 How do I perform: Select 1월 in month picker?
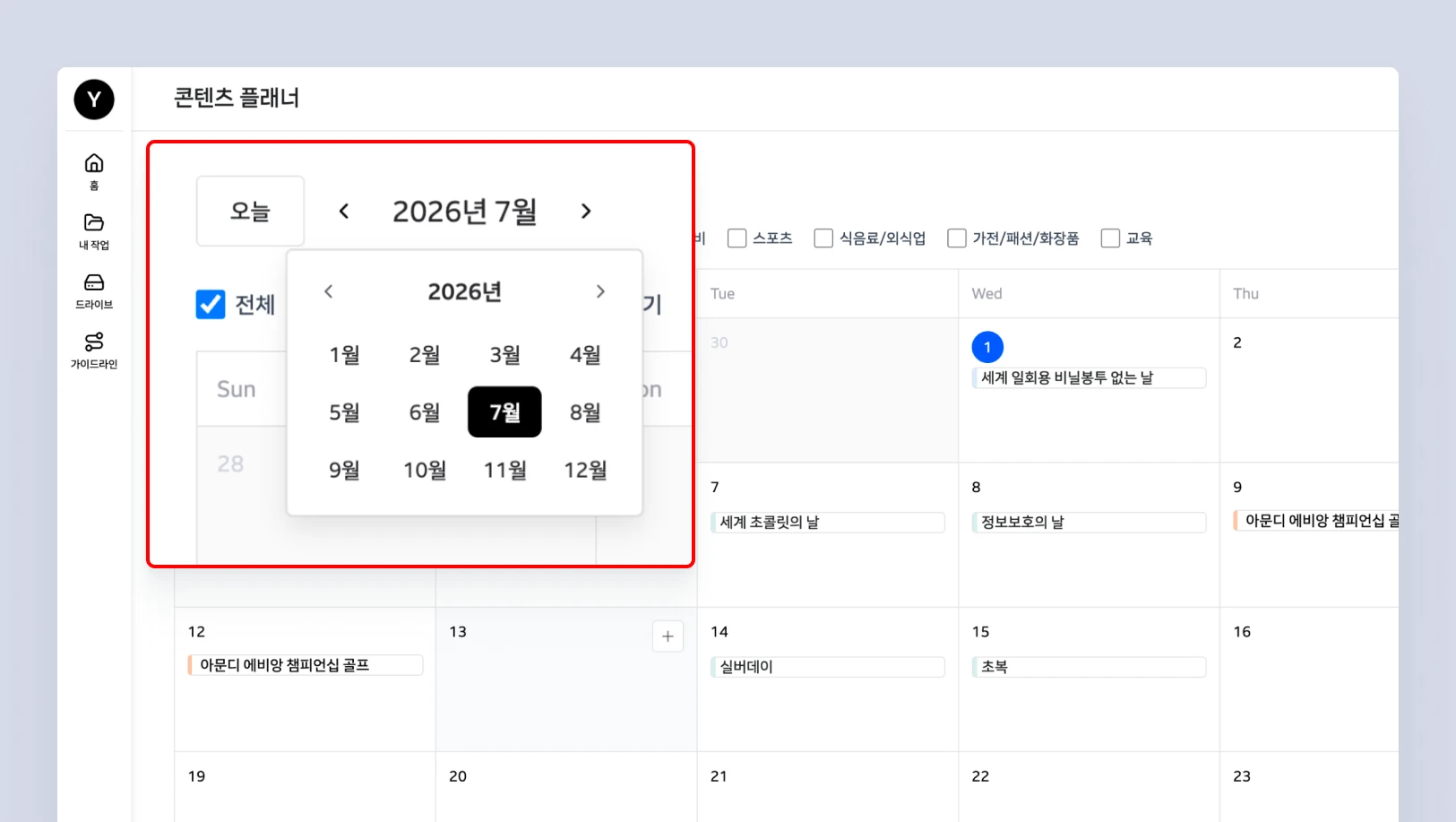point(344,355)
